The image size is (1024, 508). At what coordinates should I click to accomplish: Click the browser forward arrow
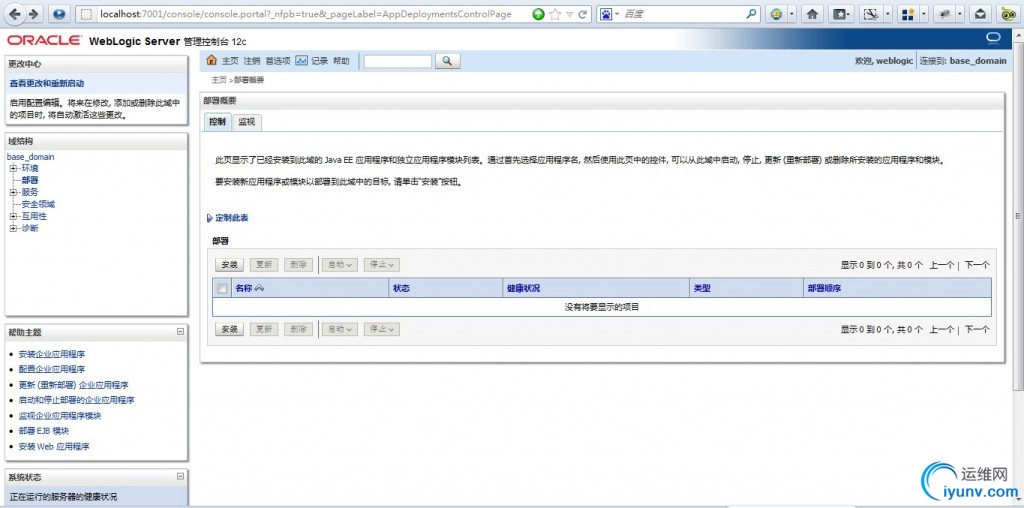33,14
